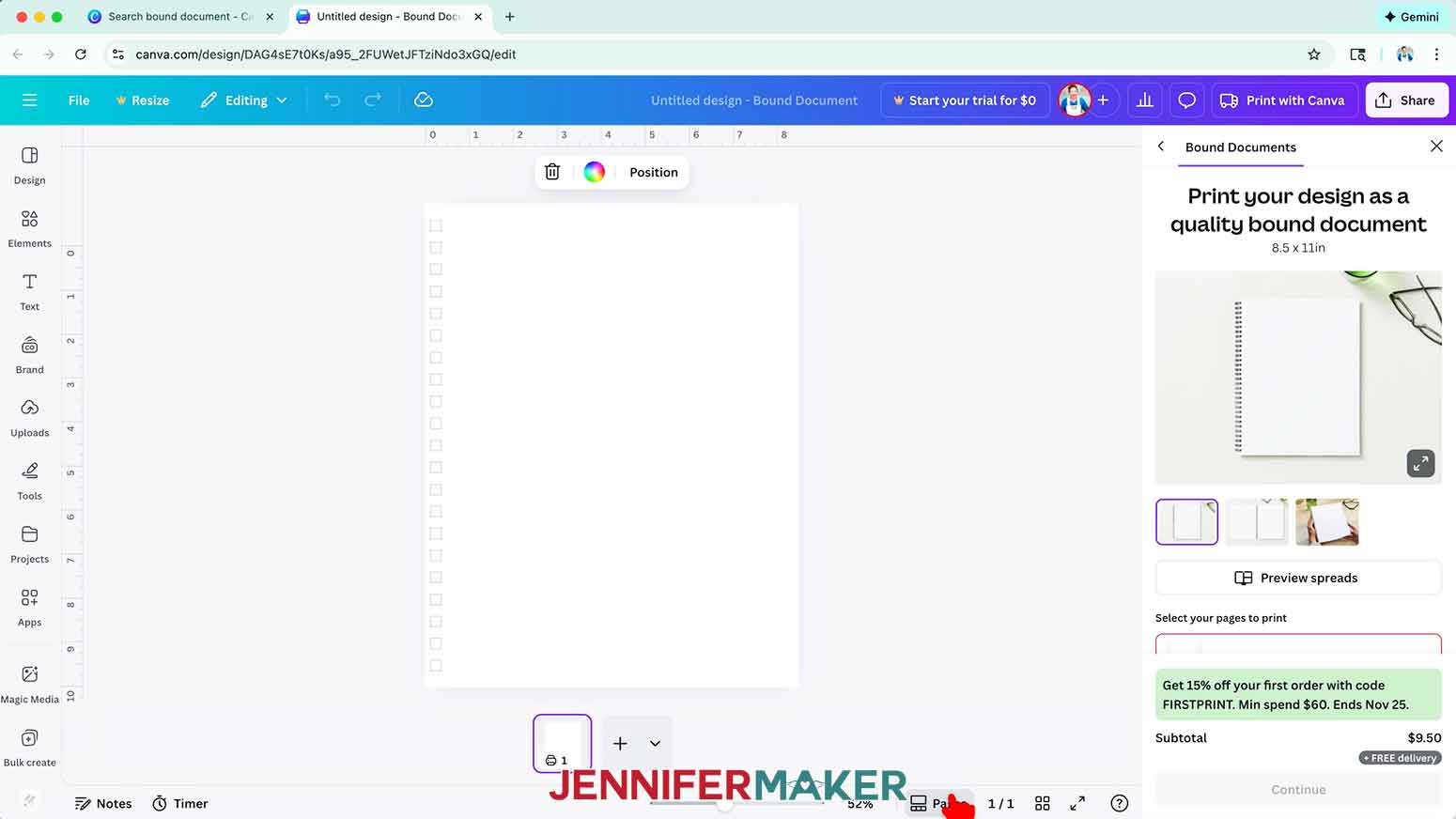Open grid view of pages
The image size is (1456, 819).
(x=1042, y=803)
